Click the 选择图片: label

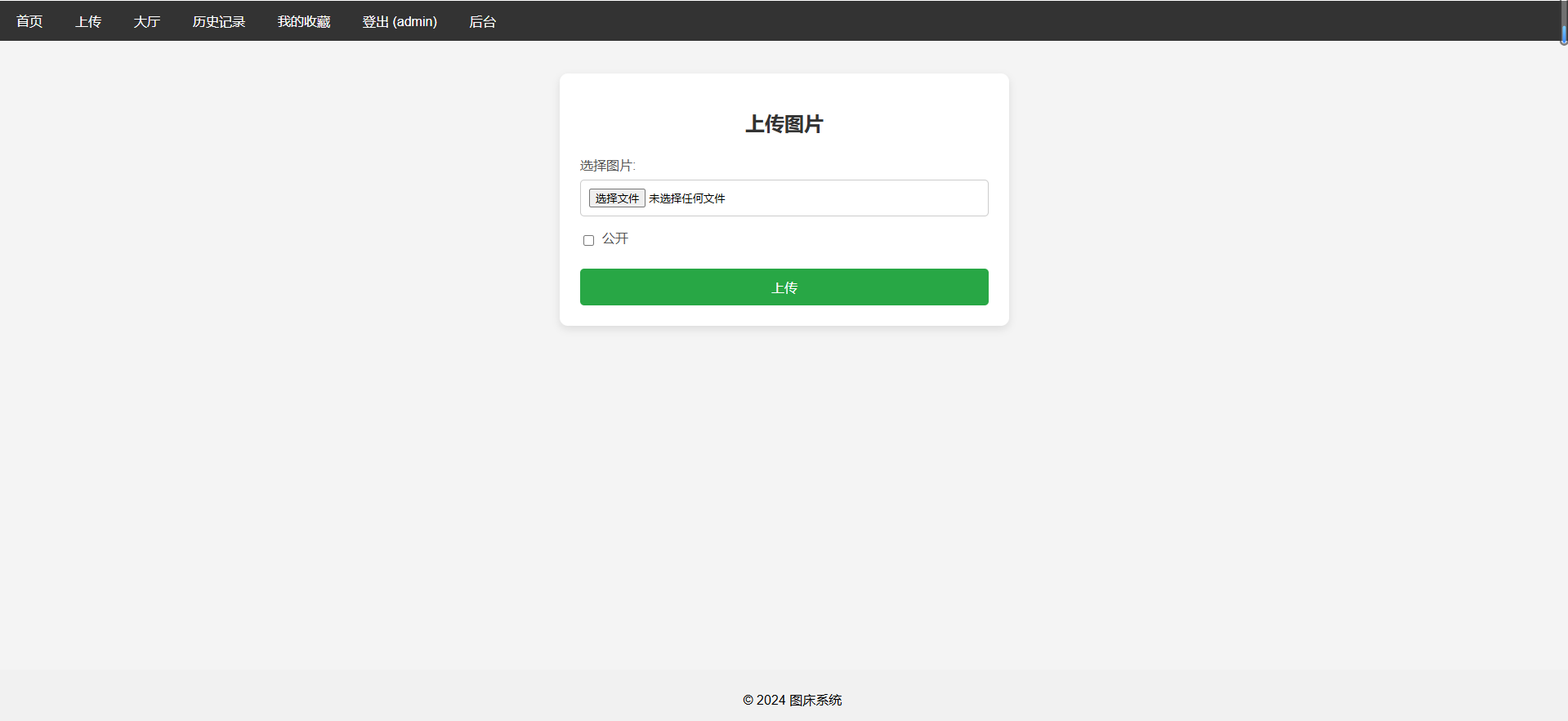tap(608, 166)
